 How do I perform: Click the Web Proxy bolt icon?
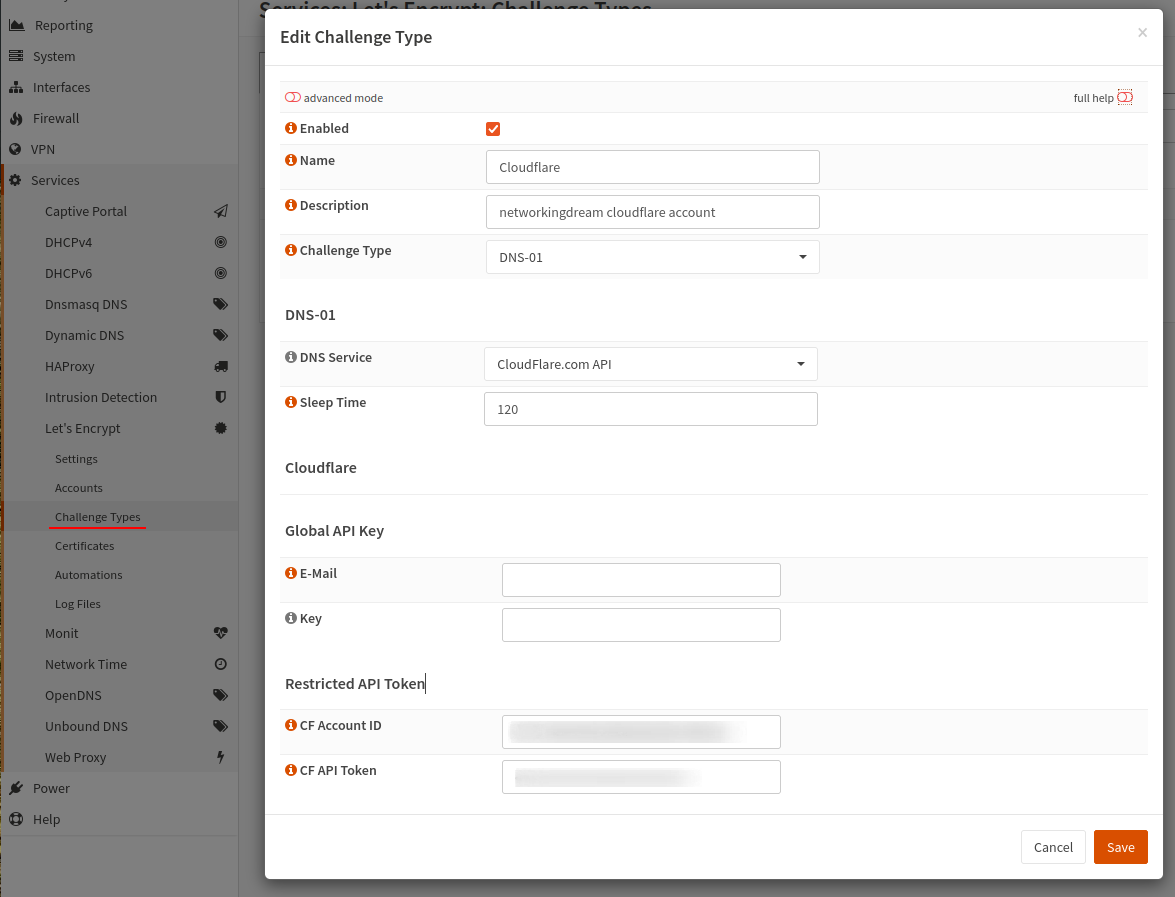click(220, 757)
